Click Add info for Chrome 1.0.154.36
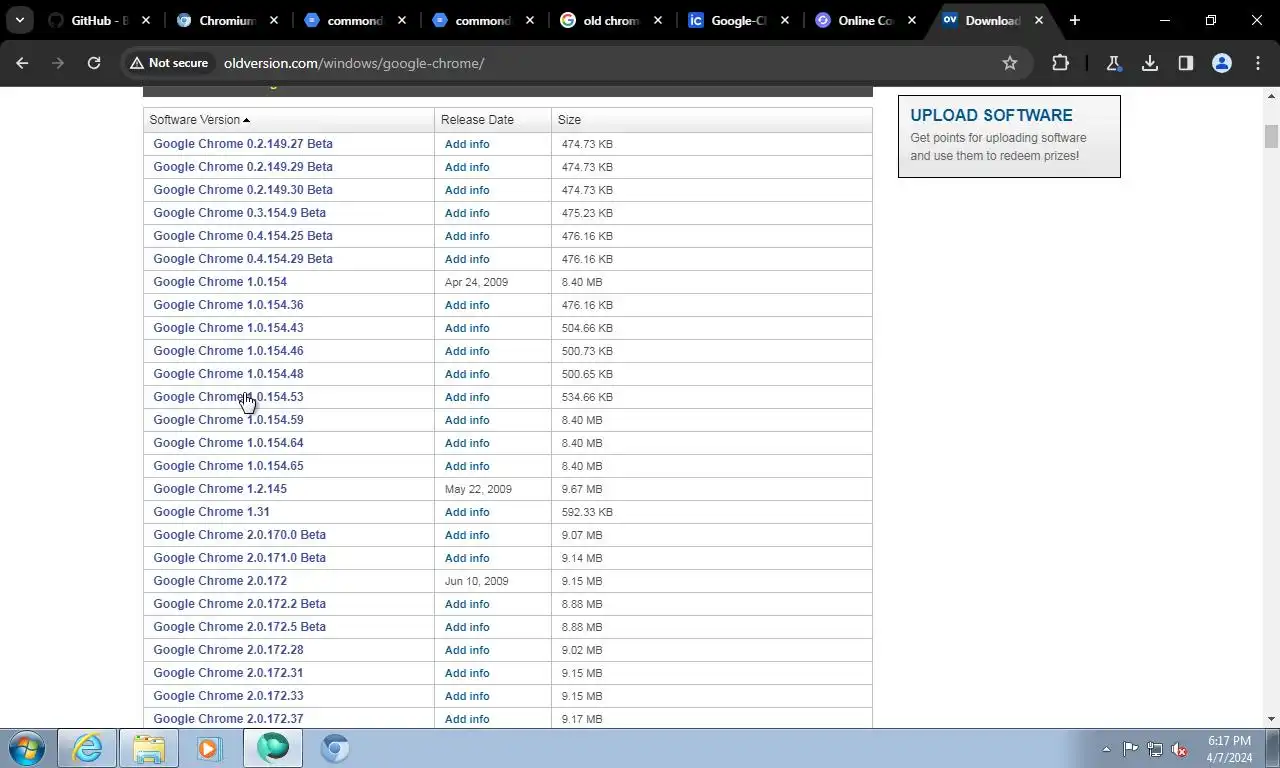Viewport: 1280px width, 768px height. click(x=467, y=305)
